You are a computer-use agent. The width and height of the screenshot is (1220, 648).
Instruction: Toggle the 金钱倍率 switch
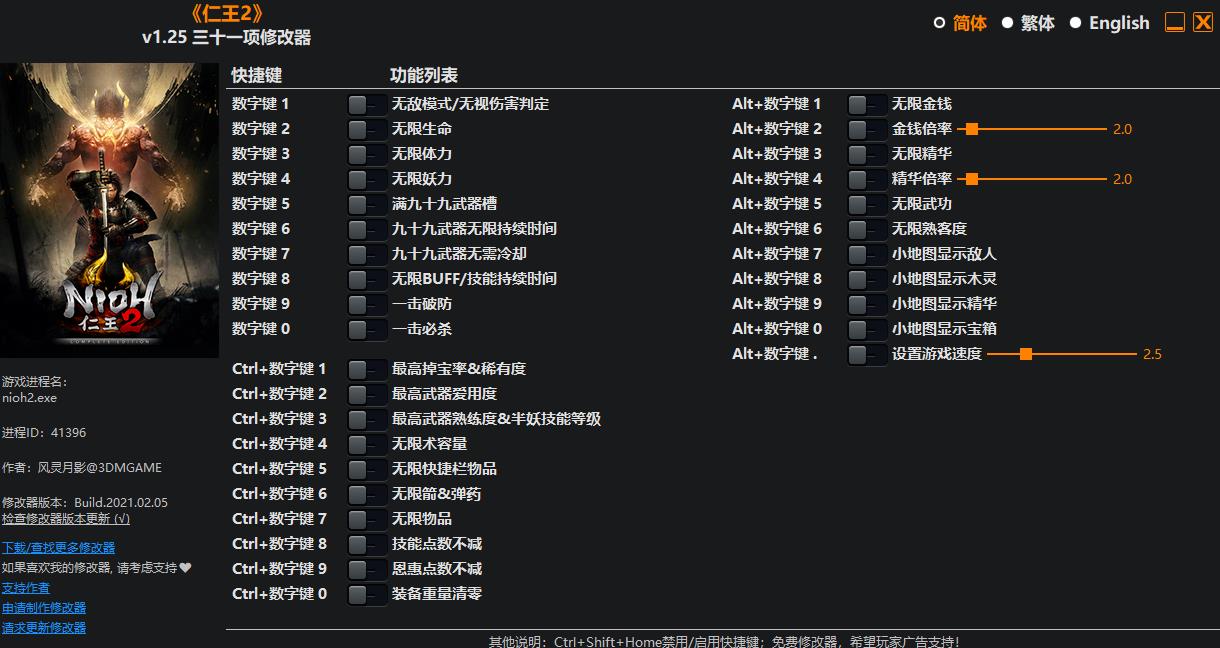click(x=867, y=129)
